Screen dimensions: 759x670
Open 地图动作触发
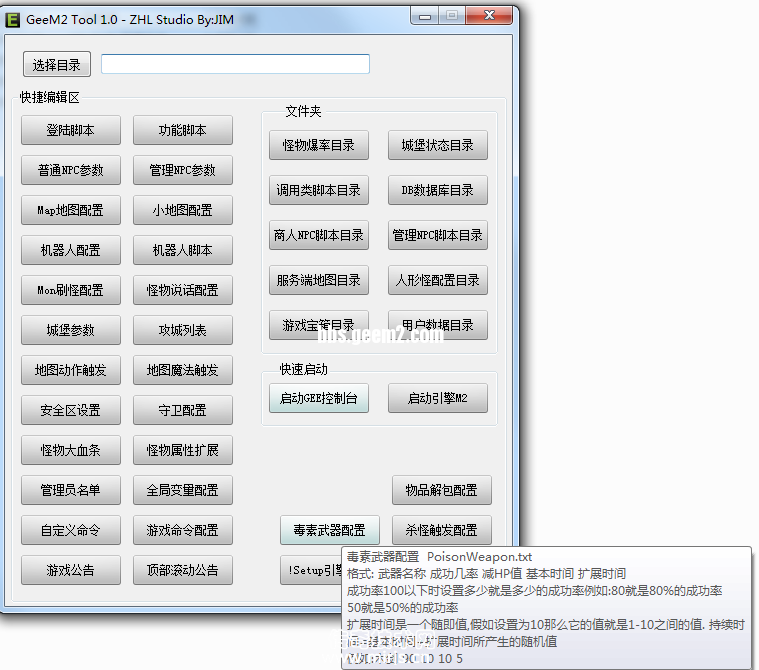[71, 370]
